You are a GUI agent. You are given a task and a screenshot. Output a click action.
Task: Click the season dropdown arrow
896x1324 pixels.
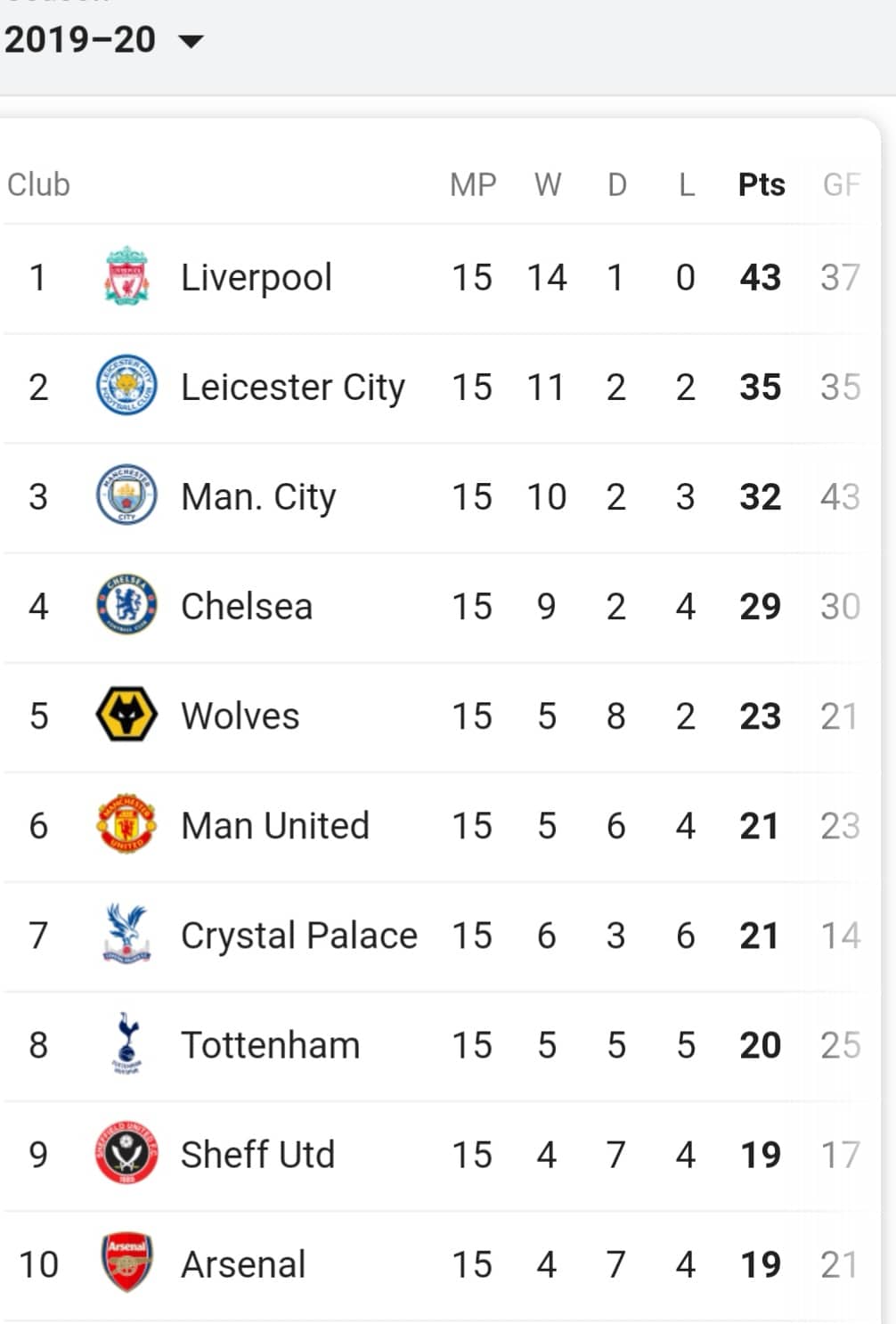191,41
